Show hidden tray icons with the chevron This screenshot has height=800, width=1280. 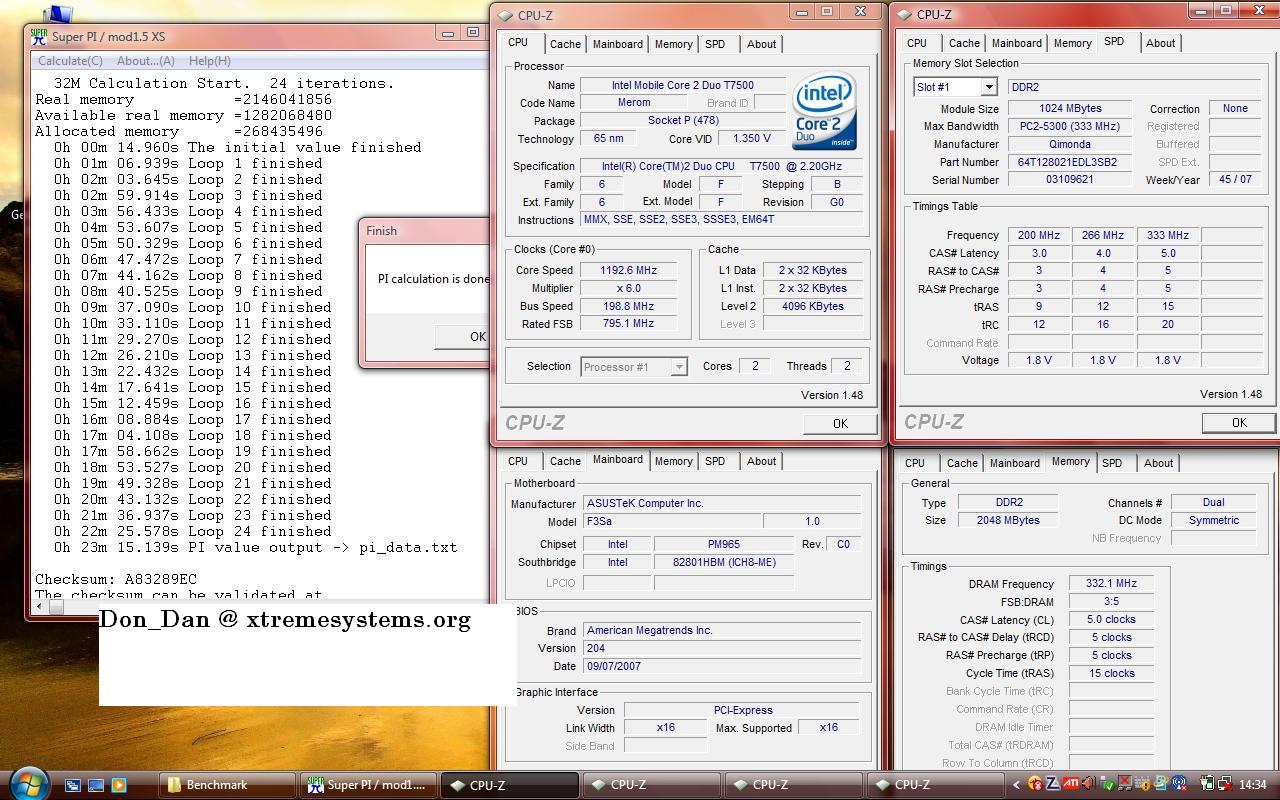point(1016,785)
